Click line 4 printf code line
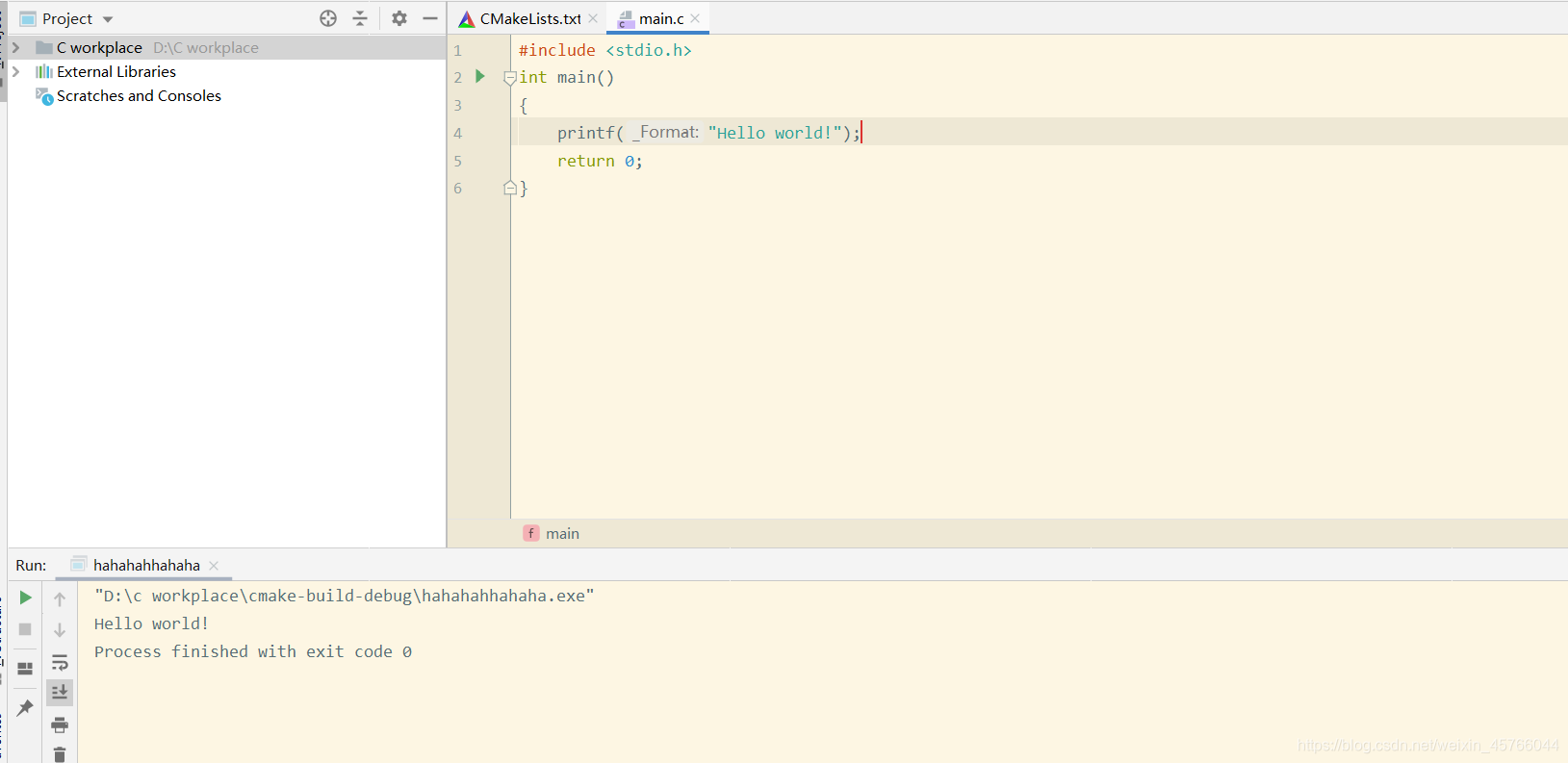The width and height of the screenshot is (1568, 763). tap(708, 133)
